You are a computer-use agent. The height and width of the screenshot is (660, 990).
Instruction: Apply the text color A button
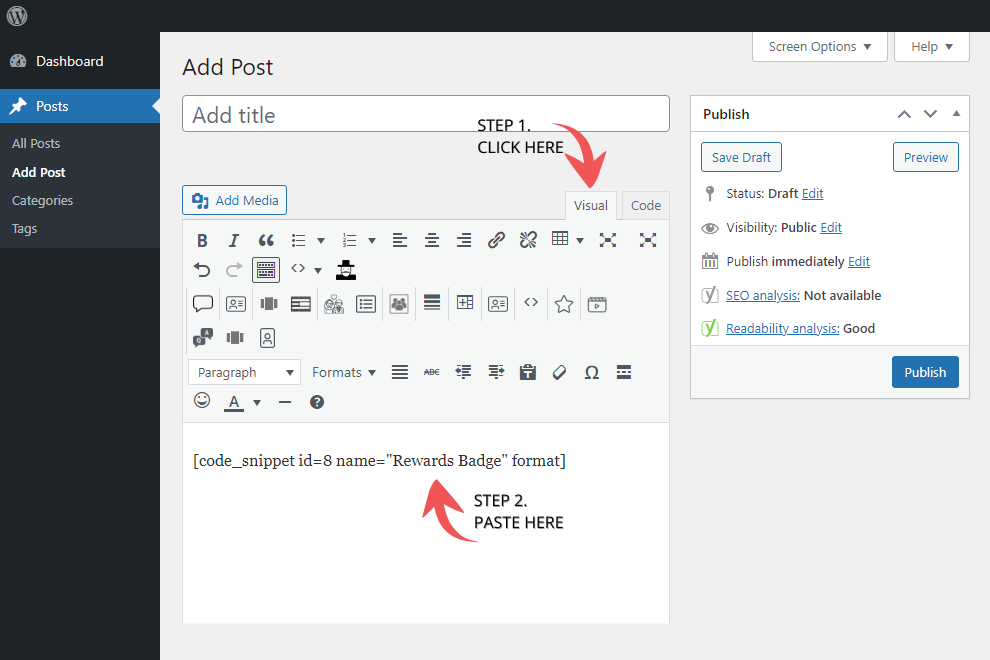234,403
